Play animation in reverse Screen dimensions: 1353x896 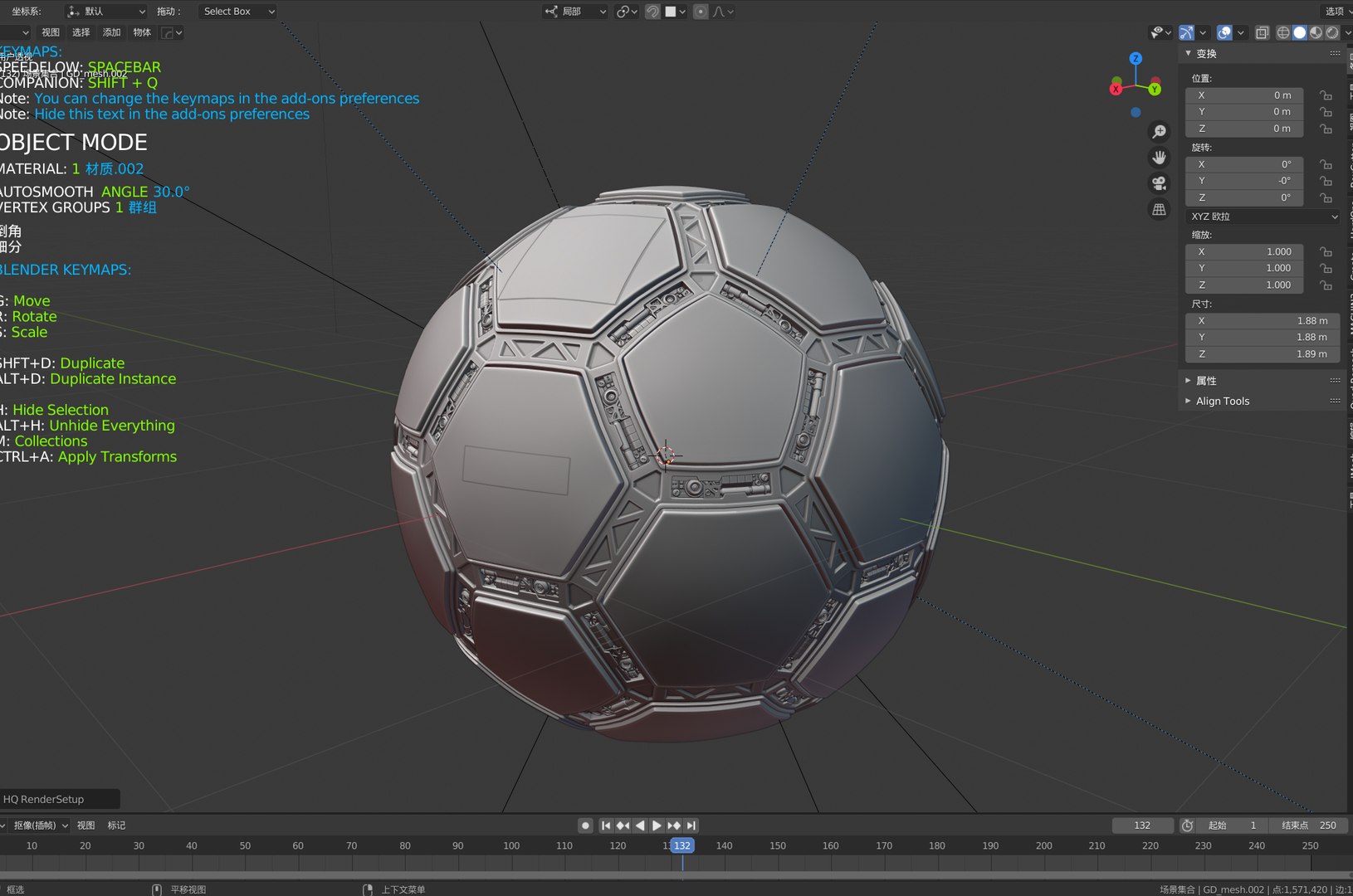640,825
